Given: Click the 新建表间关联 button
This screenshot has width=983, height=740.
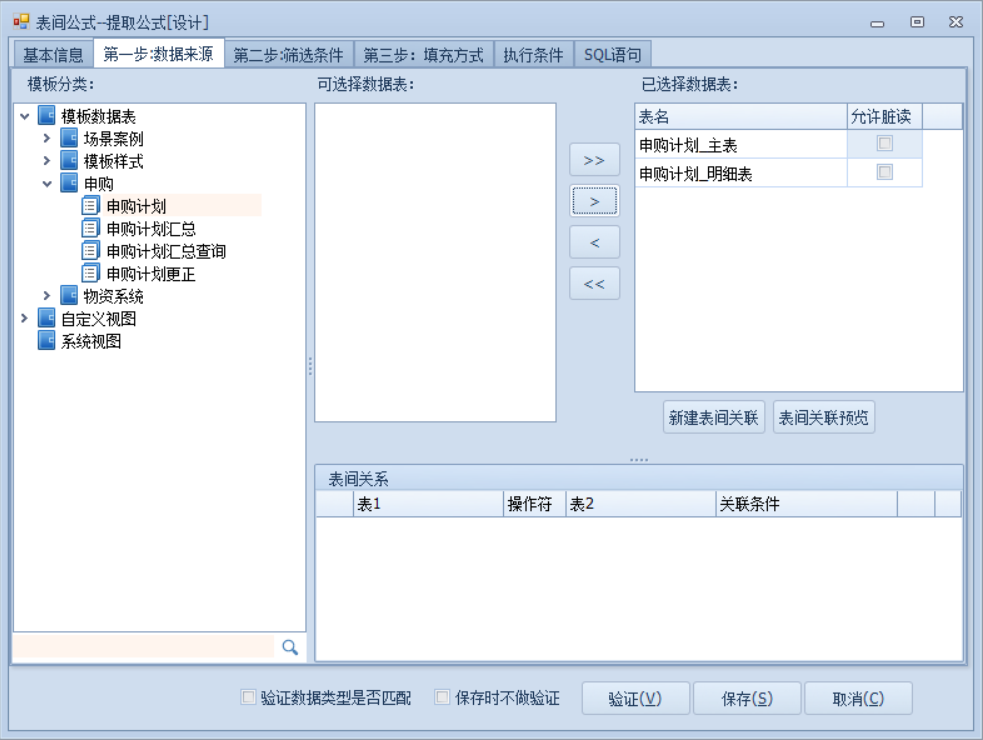Looking at the screenshot, I should [714, 419].
